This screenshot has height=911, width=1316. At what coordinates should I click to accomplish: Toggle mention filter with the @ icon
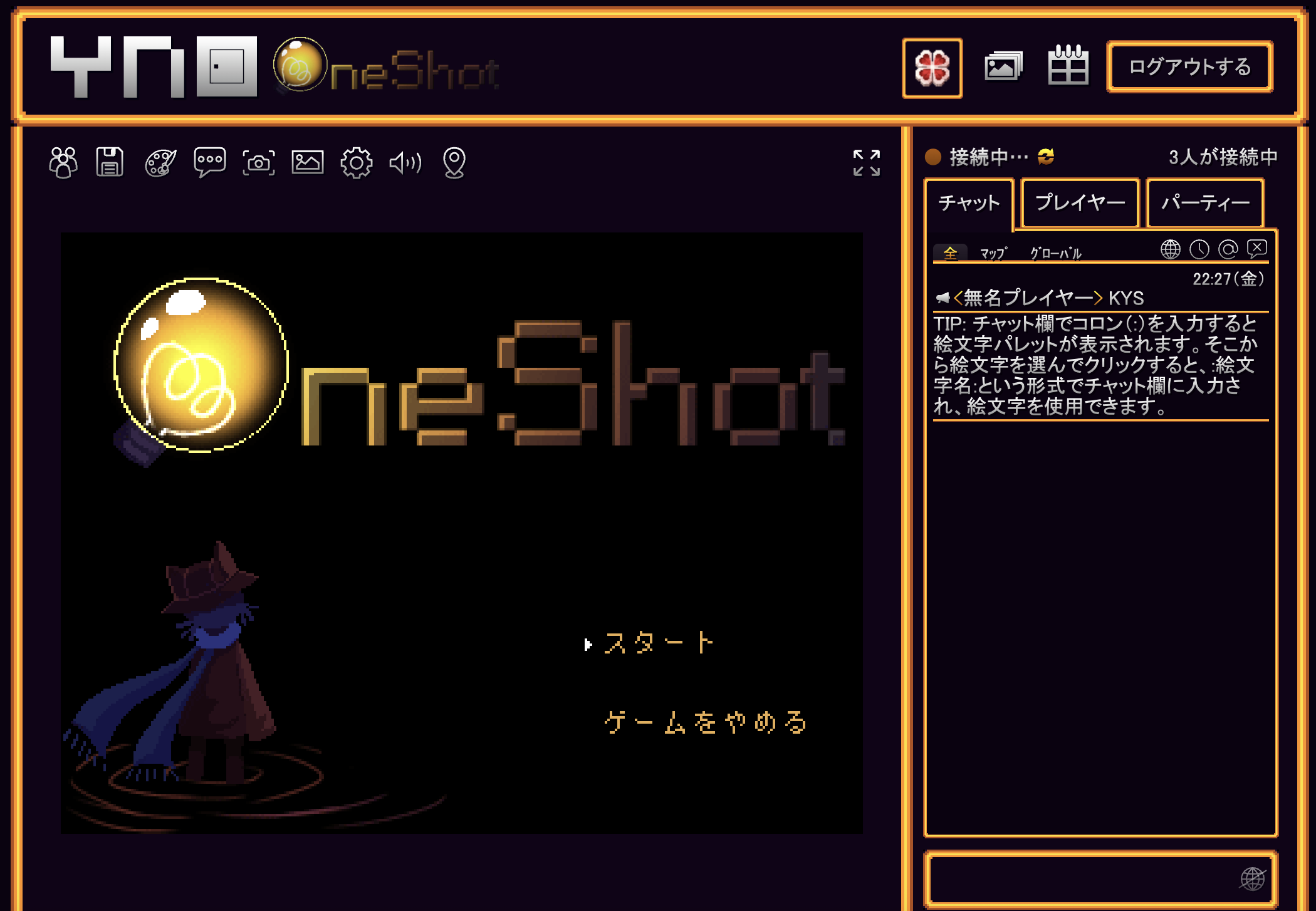click(x=1228, y=249)
